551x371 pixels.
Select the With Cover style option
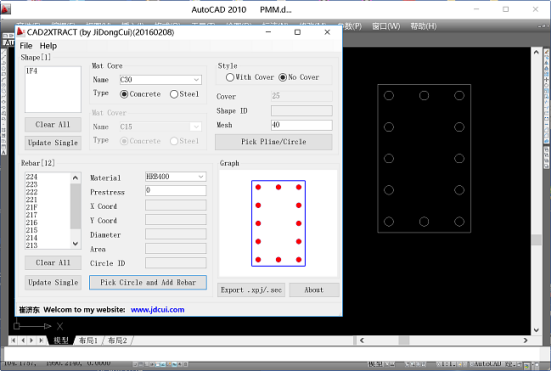coord(250,77)
